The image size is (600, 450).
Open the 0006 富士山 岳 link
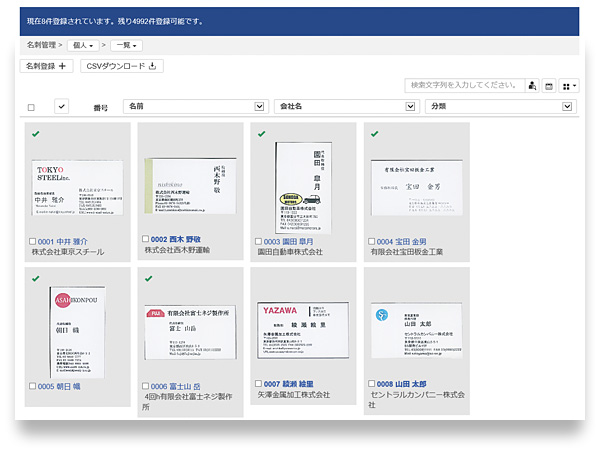click(x=175, y=386)
